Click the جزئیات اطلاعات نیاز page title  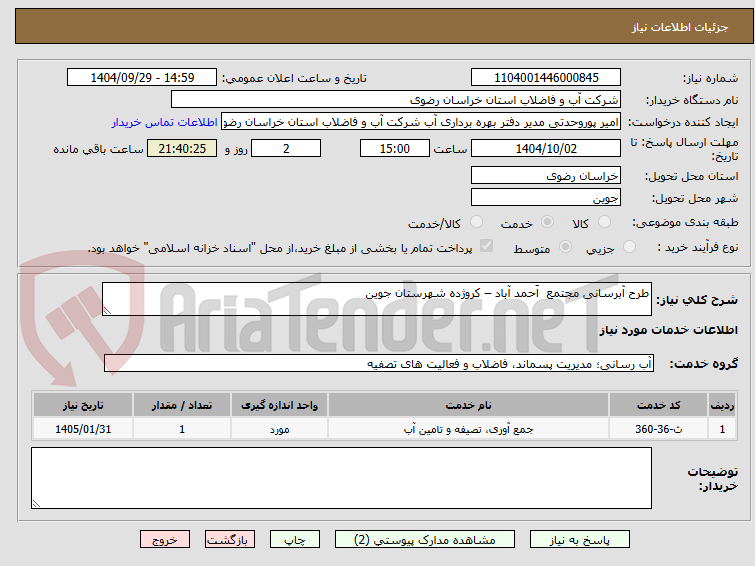tap(680, 27)
